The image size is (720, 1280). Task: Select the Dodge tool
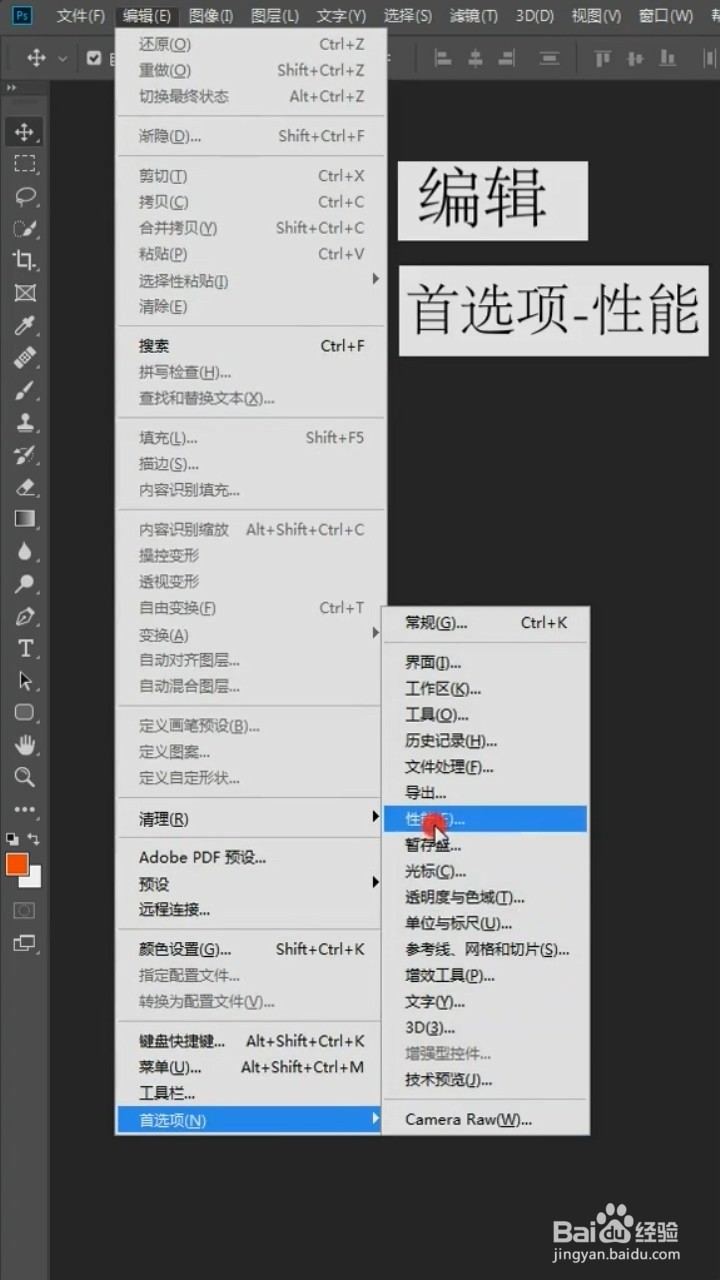coord(25,584)
